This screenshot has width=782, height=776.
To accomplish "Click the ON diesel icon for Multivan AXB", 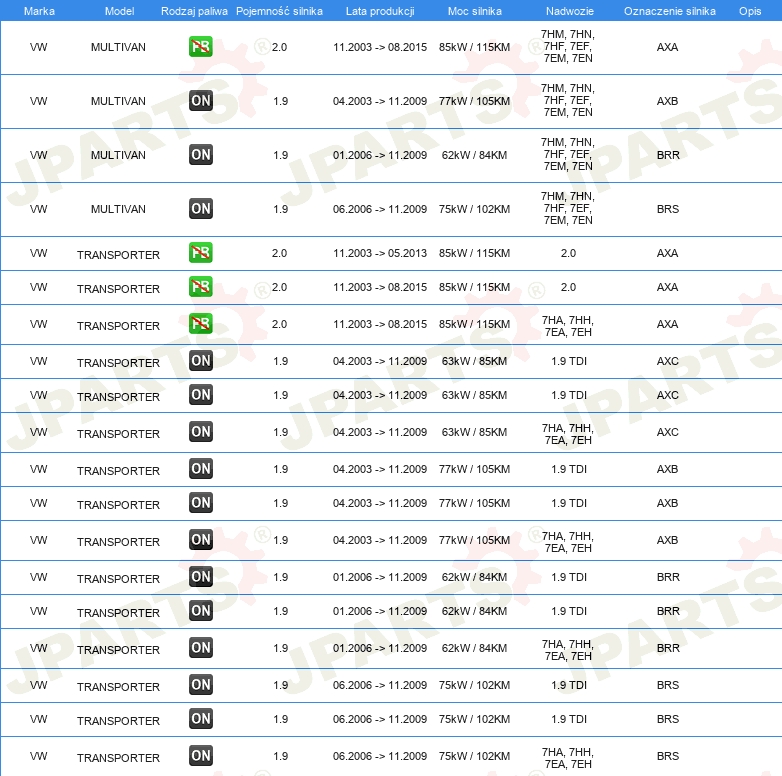I will point(201,101).
